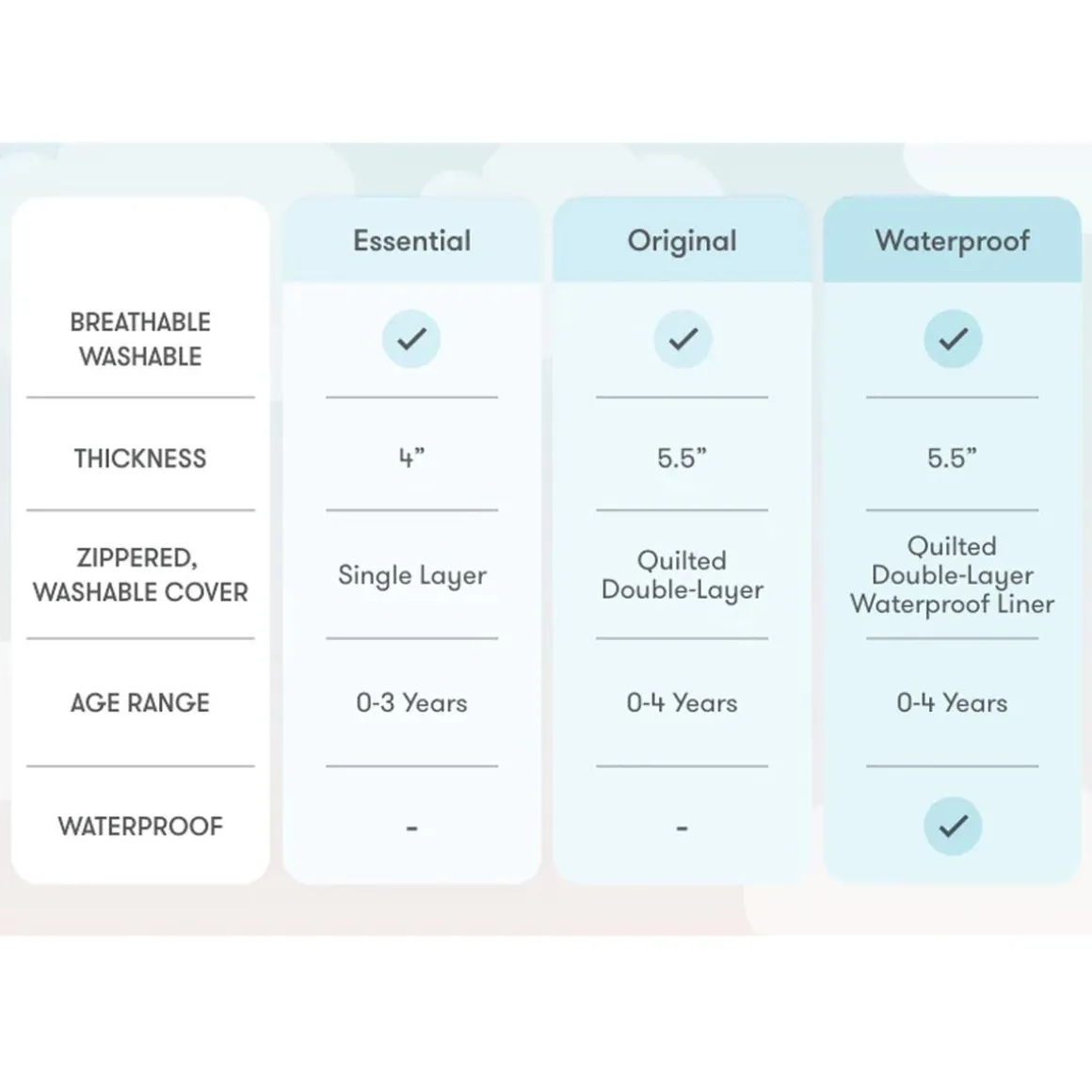Click the Original column's Breathable Washable checkmark
Viewport: 1092px width, 1092px height.
click(682, 339)
